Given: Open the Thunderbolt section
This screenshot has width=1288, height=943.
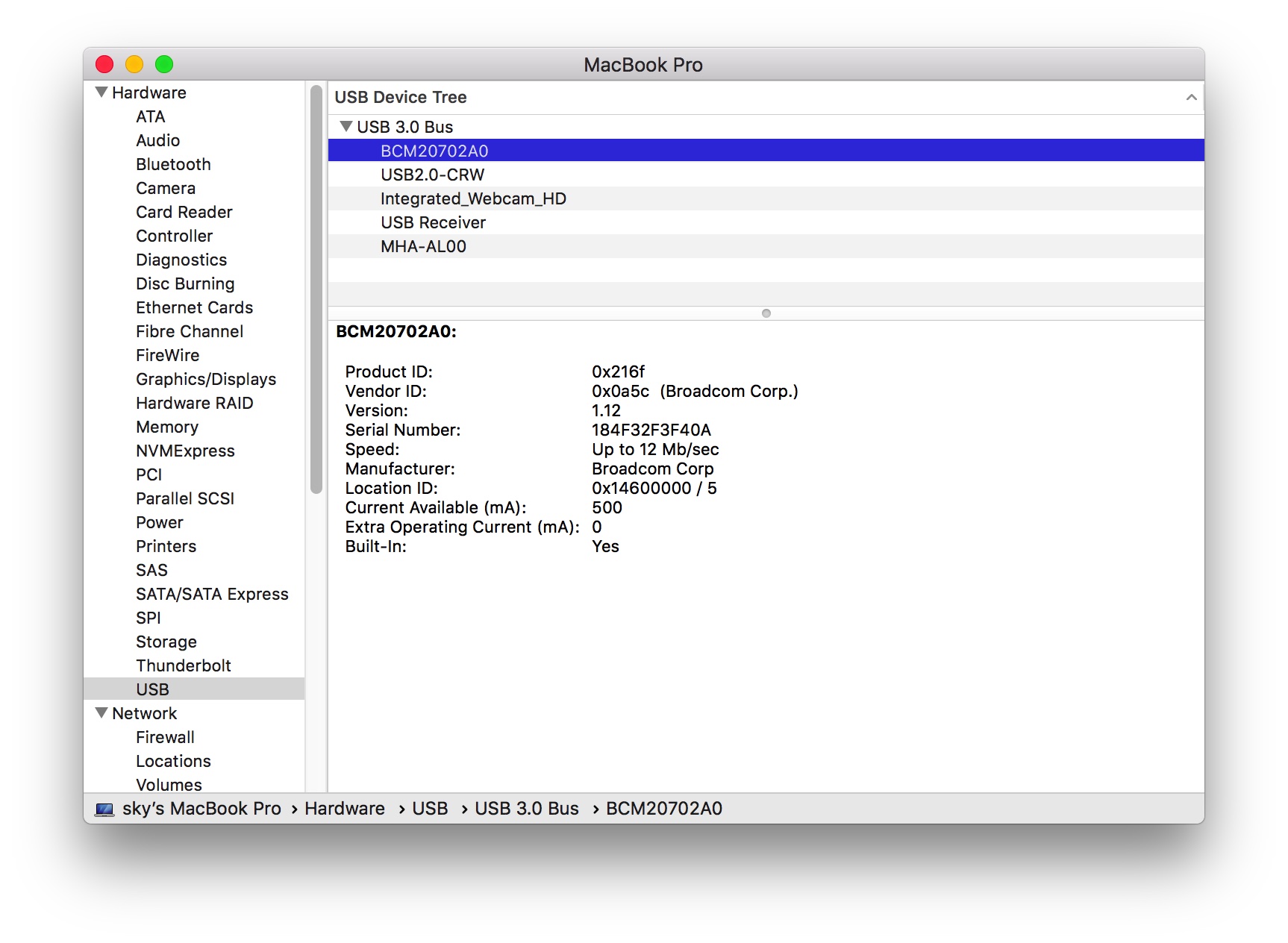Looking at the screenshot, I should click(184, 665).
